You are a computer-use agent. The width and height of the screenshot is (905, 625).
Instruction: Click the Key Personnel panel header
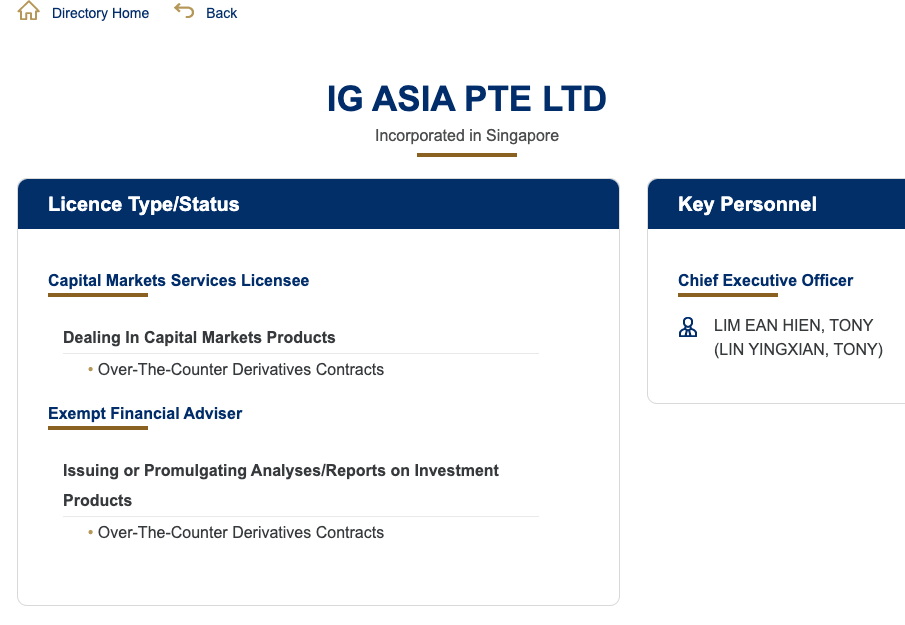776,204
